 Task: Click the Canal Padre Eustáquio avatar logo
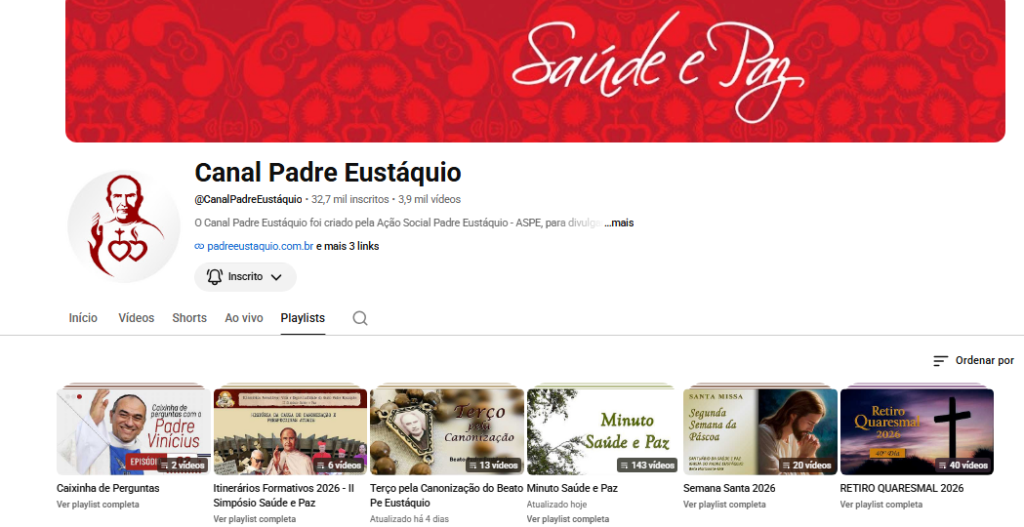pos(124,227)
